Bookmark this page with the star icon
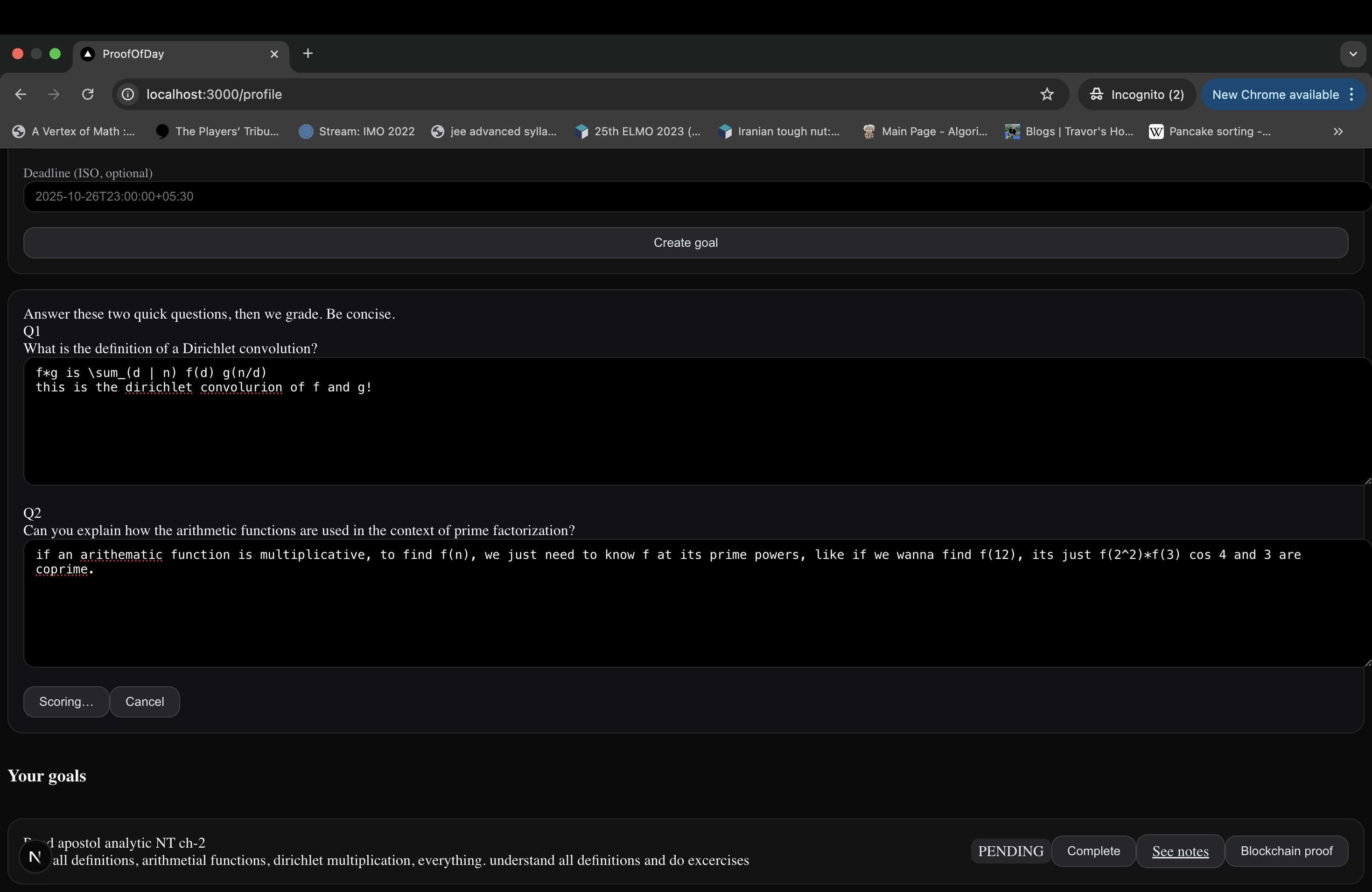Image resolution: width=1372 pixels, height=892 pixels. [1047, 95]
